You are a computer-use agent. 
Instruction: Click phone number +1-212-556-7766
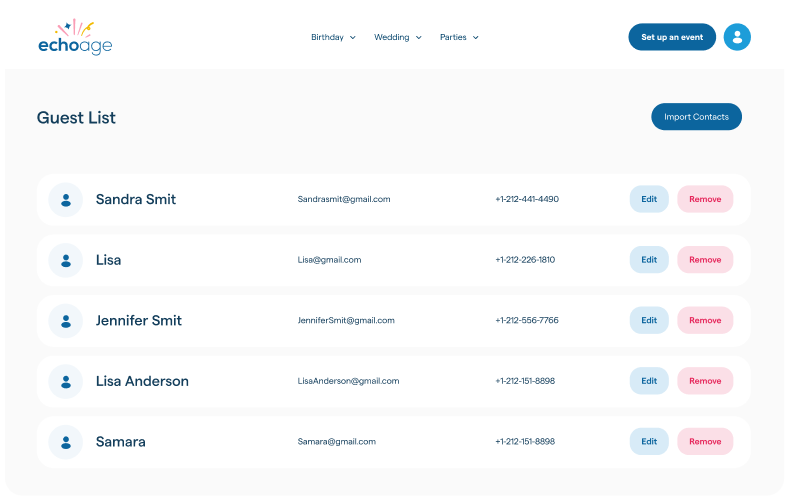527,320
